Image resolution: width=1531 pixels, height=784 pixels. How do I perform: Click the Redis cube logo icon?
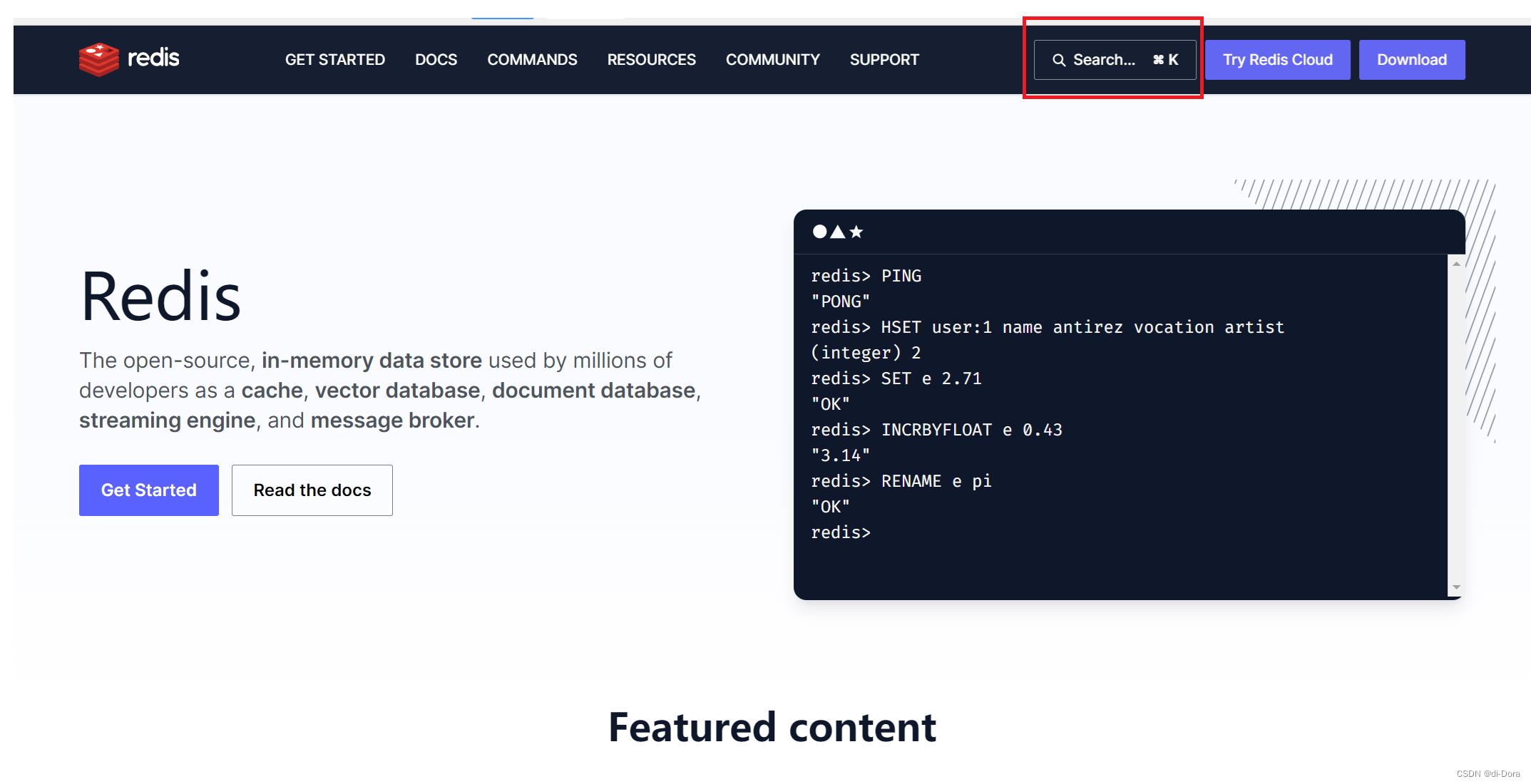pos(98,59)
